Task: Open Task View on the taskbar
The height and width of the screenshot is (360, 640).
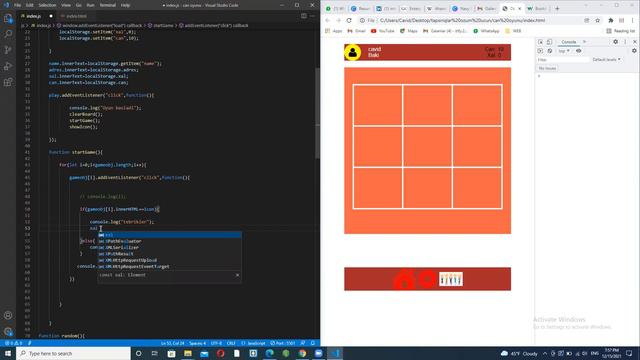Action: [x=155, y=353]
